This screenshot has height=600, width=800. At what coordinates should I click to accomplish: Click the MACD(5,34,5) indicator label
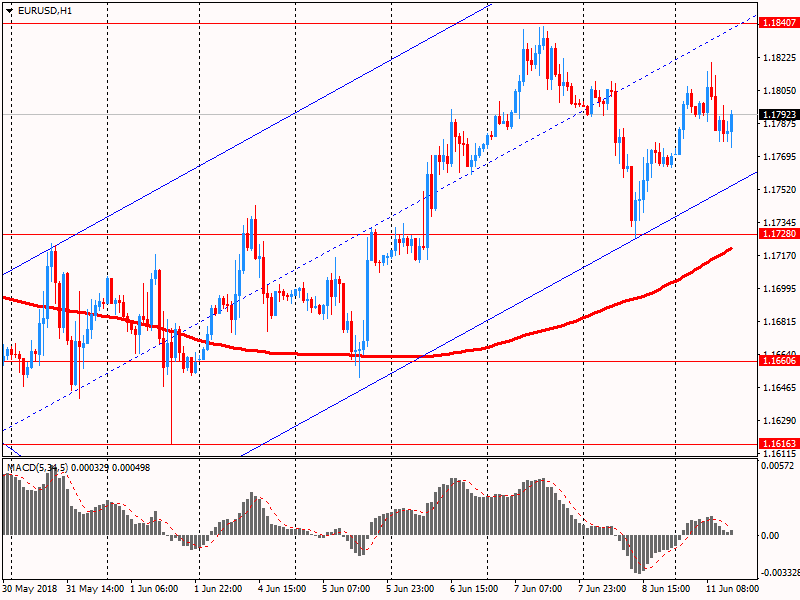pyautogui.click(x=38, y=467)
